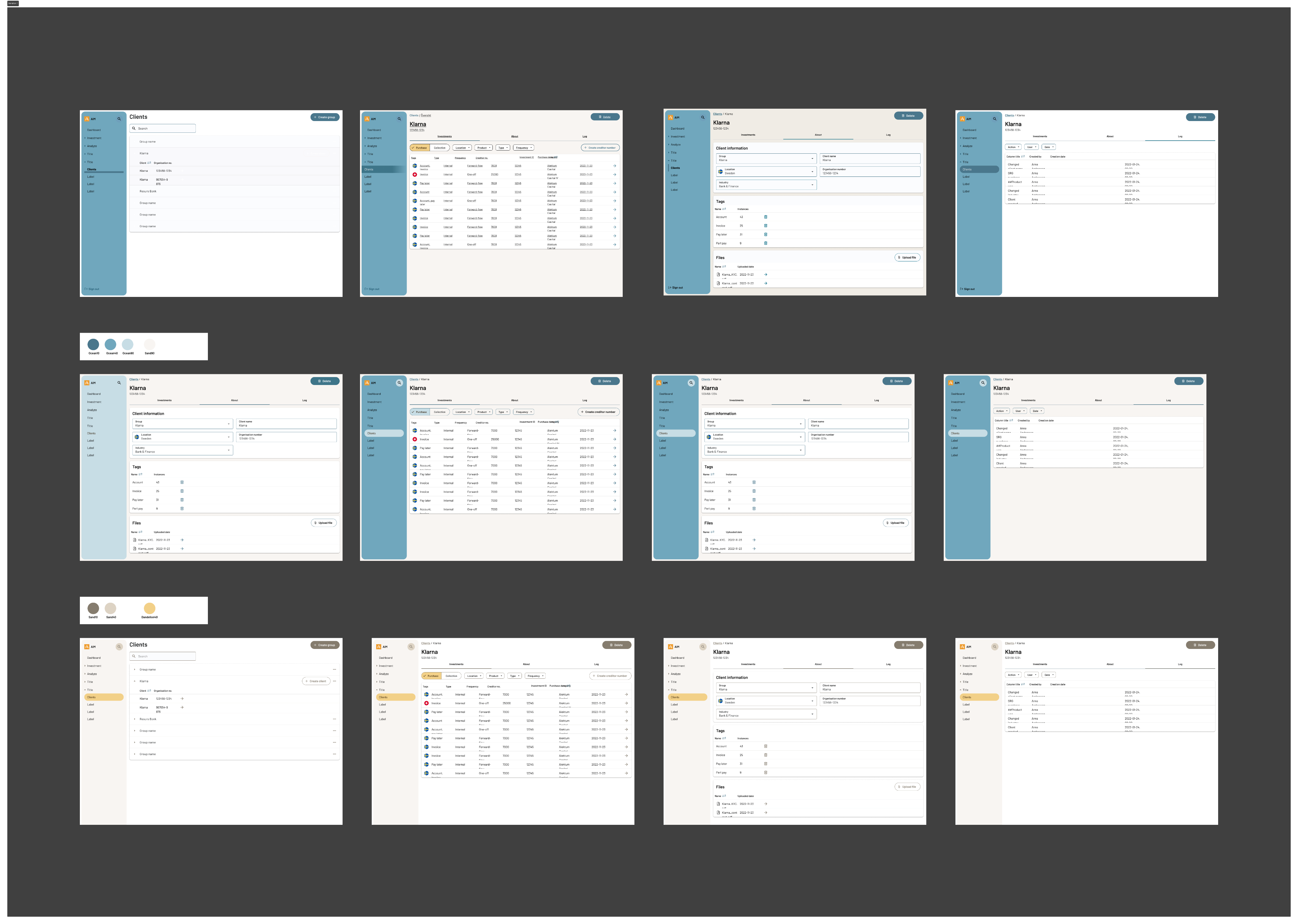Open 'Industry' dropdown in top-row About frame
The width and height of the screenshot is (1298, 924).
pyautogui.click(x=766, y=185)
